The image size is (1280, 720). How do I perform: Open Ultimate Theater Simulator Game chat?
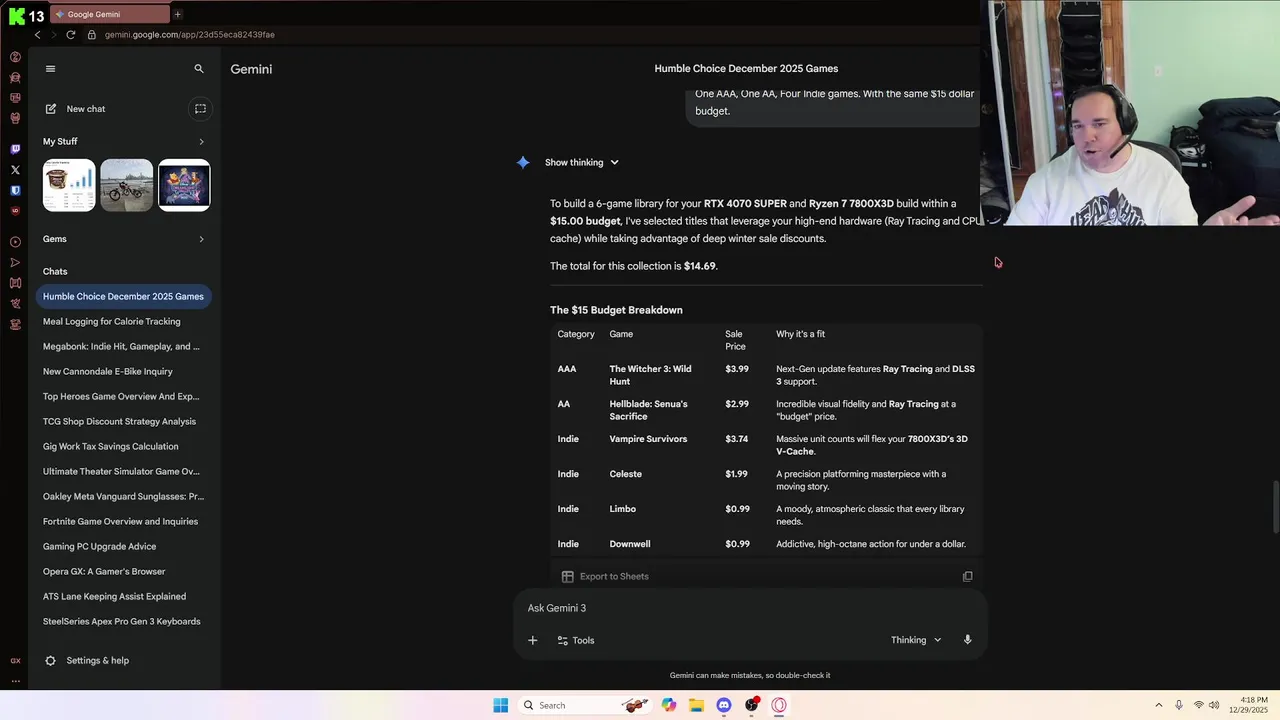click(x=123, y=471)
